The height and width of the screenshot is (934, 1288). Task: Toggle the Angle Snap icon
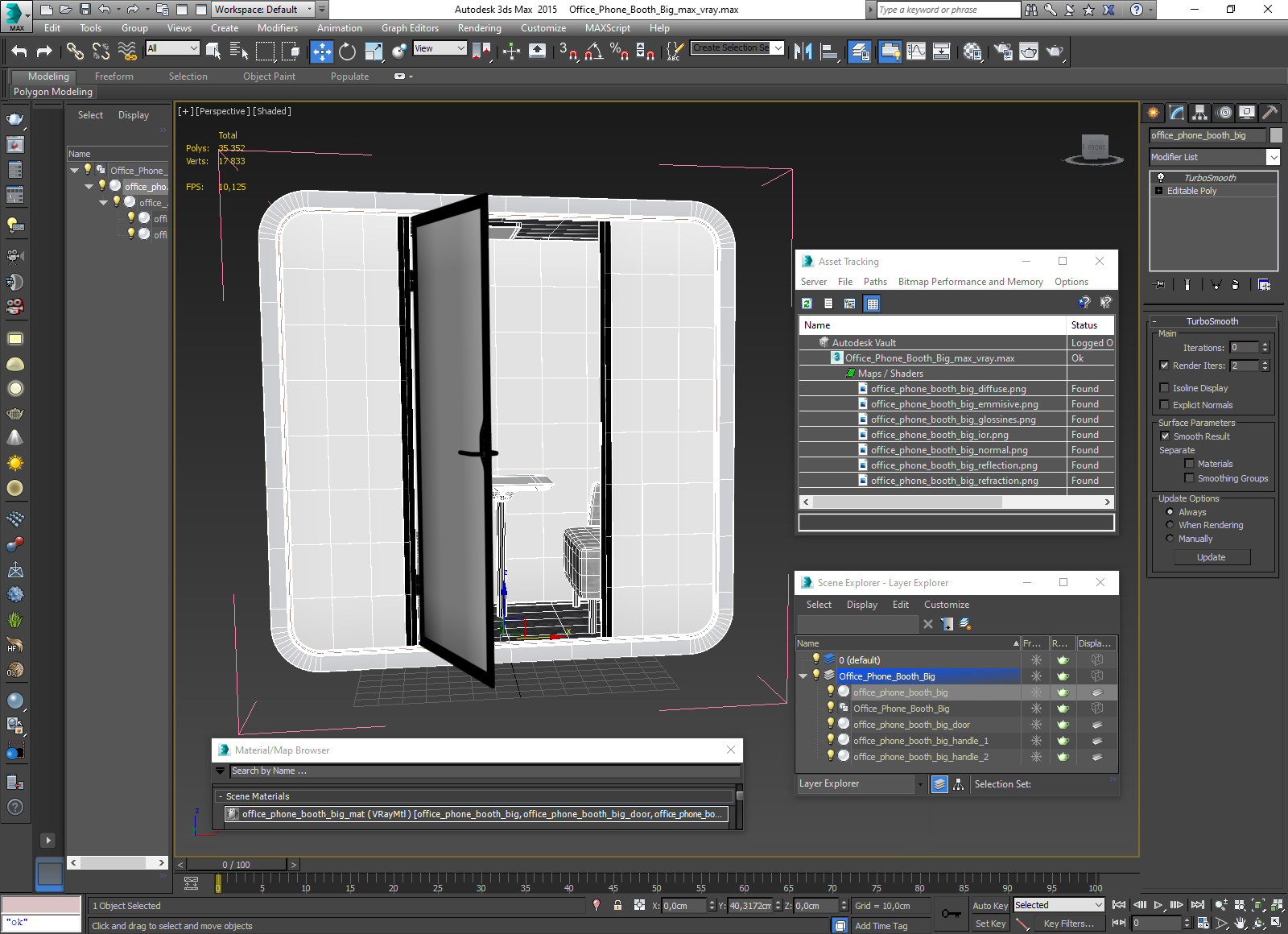coord(593,52)
